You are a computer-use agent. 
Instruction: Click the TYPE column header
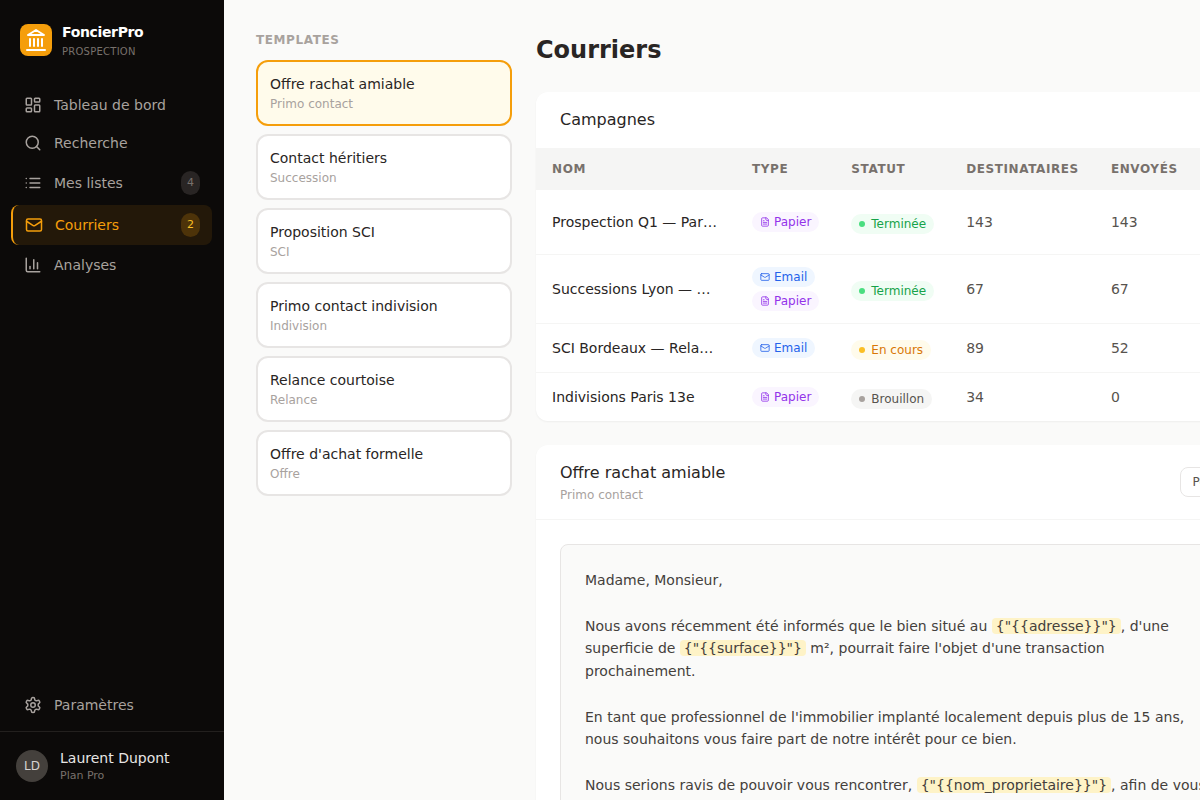[770, 169]
